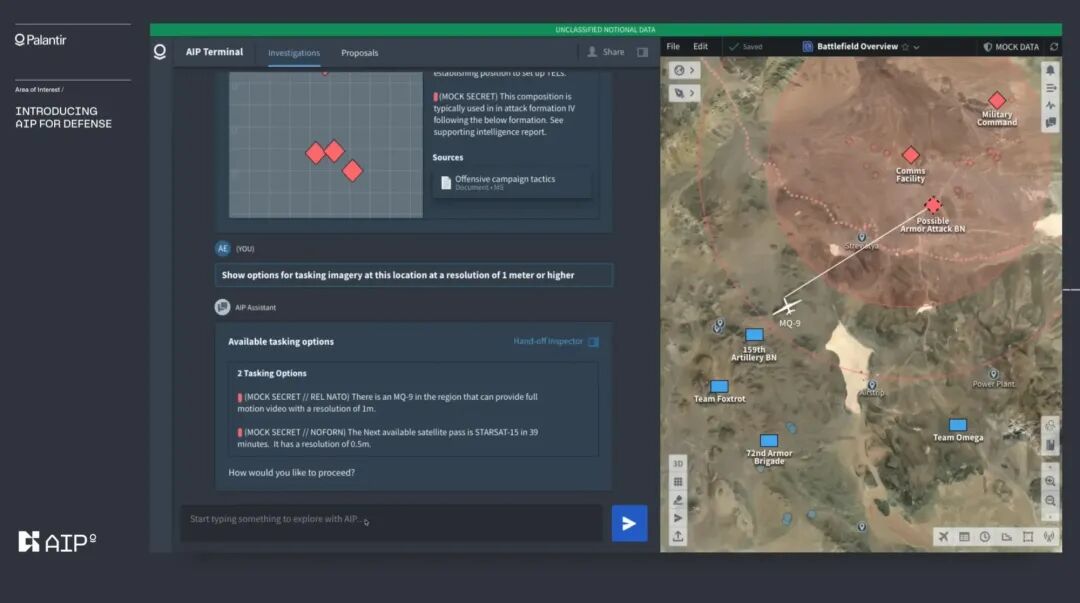Click the Hand-off Inspector link
Viewport: 1080px width, 603px height.
click(548, 341)
